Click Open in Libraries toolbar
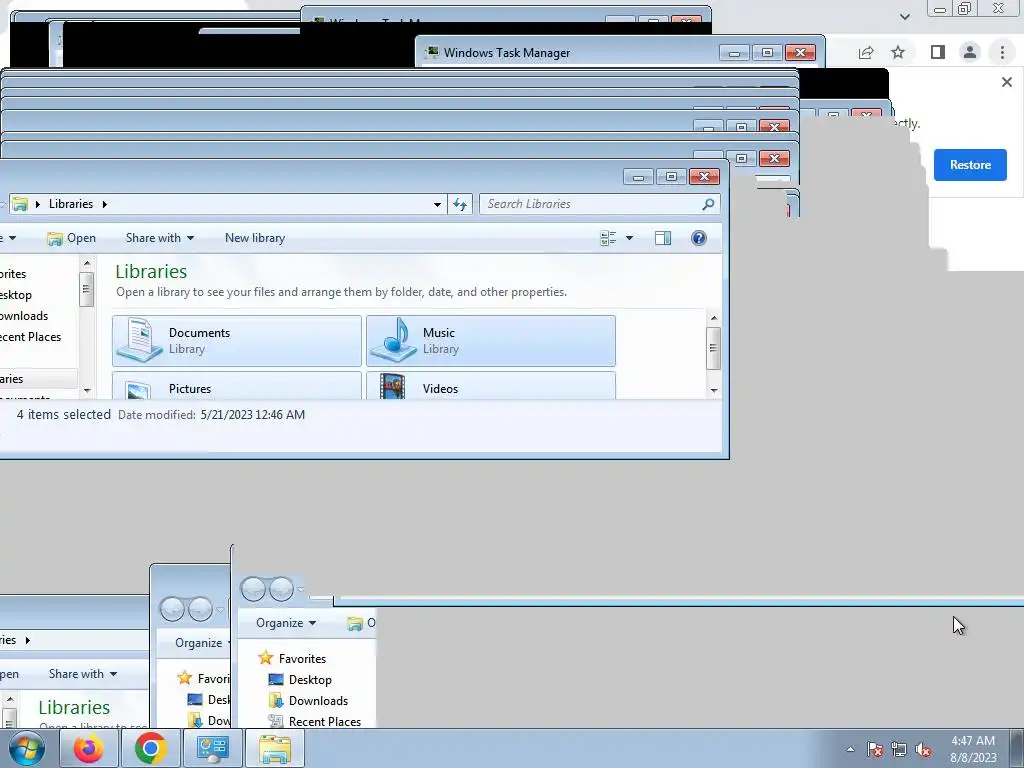Viewport: 1024px width, 768px height. pos(71,238)
